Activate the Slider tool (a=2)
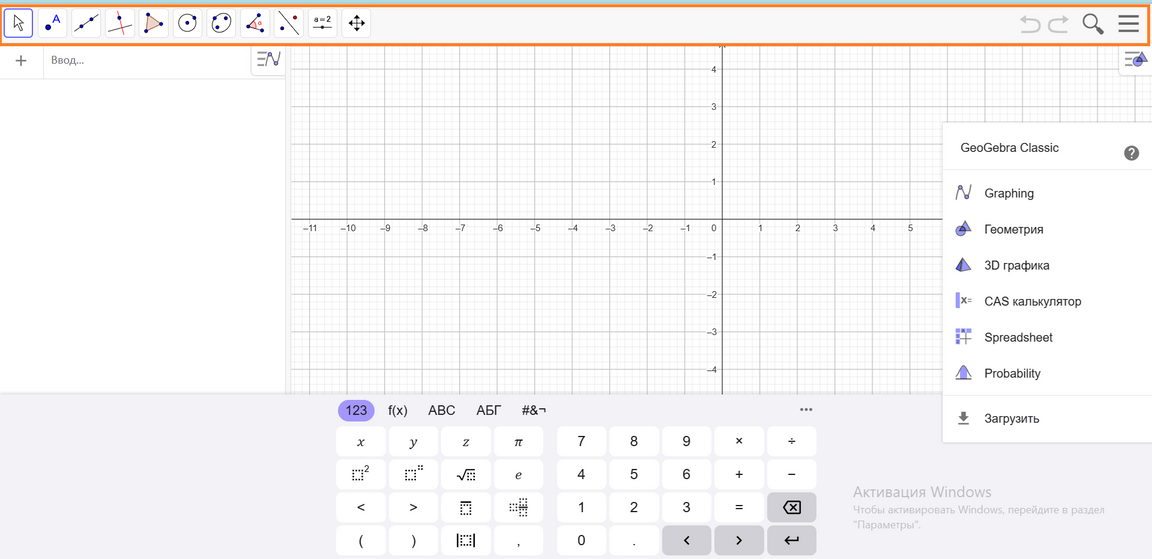The width and height of the screenshot is (1152, 559). point(322,23)
